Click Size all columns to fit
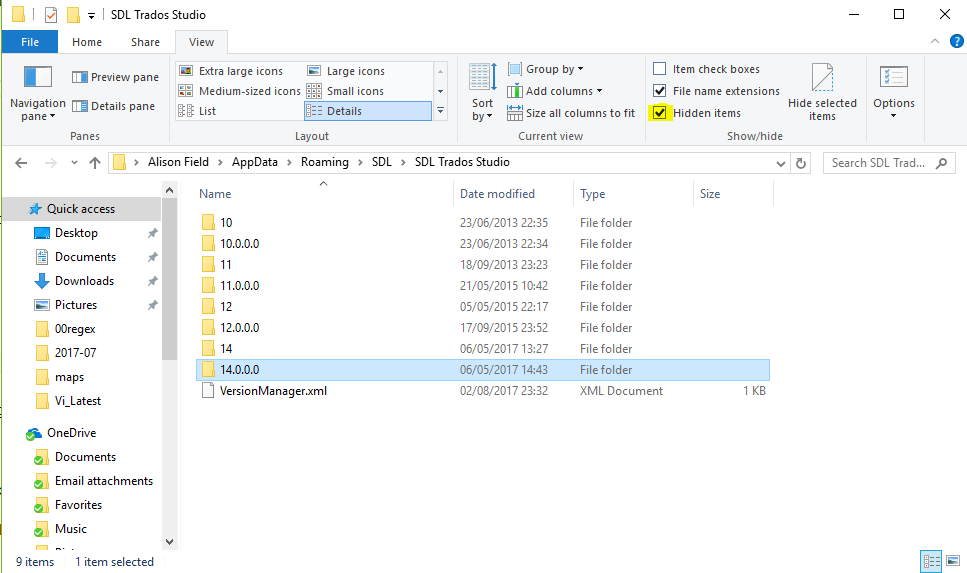The height and width of the screenshot is (573, 967). pos(571,113)
